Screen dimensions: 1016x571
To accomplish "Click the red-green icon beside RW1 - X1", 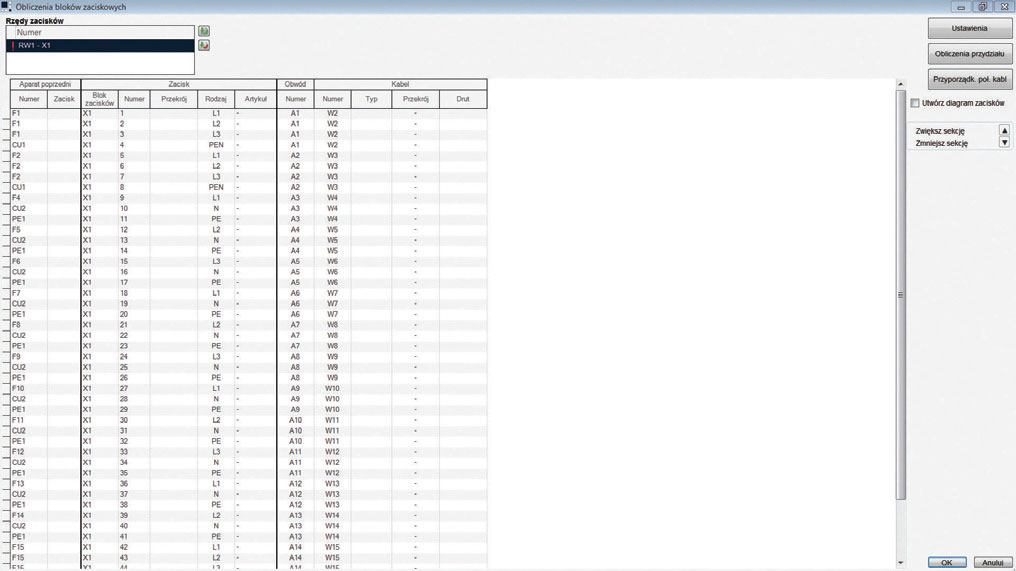I will click(204, 46).
